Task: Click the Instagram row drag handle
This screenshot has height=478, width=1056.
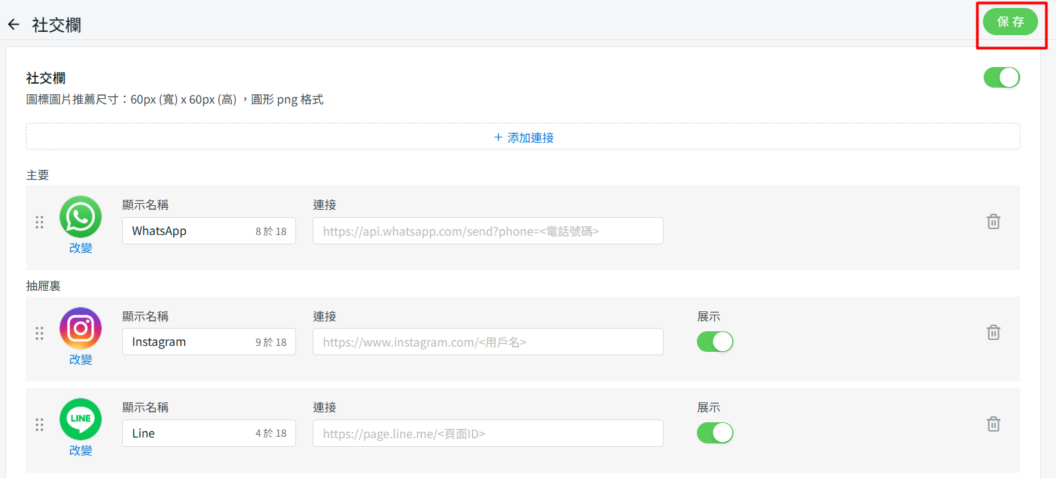Action: point(40,333)
